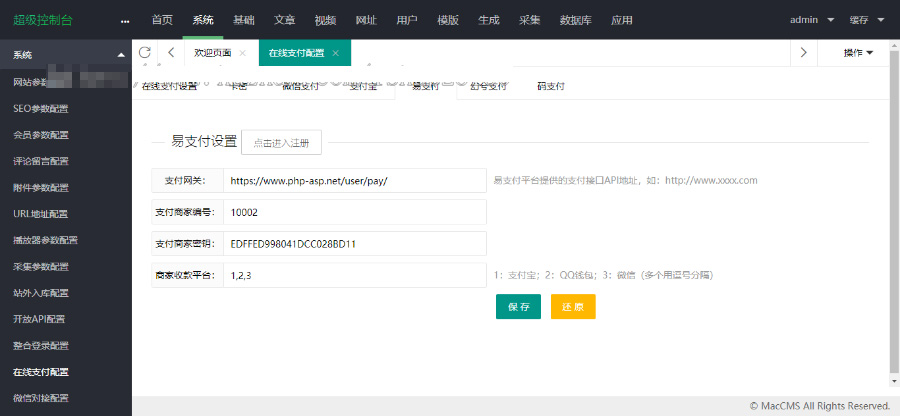Open the 操作 dropdown menu

[x=858, y=53]
